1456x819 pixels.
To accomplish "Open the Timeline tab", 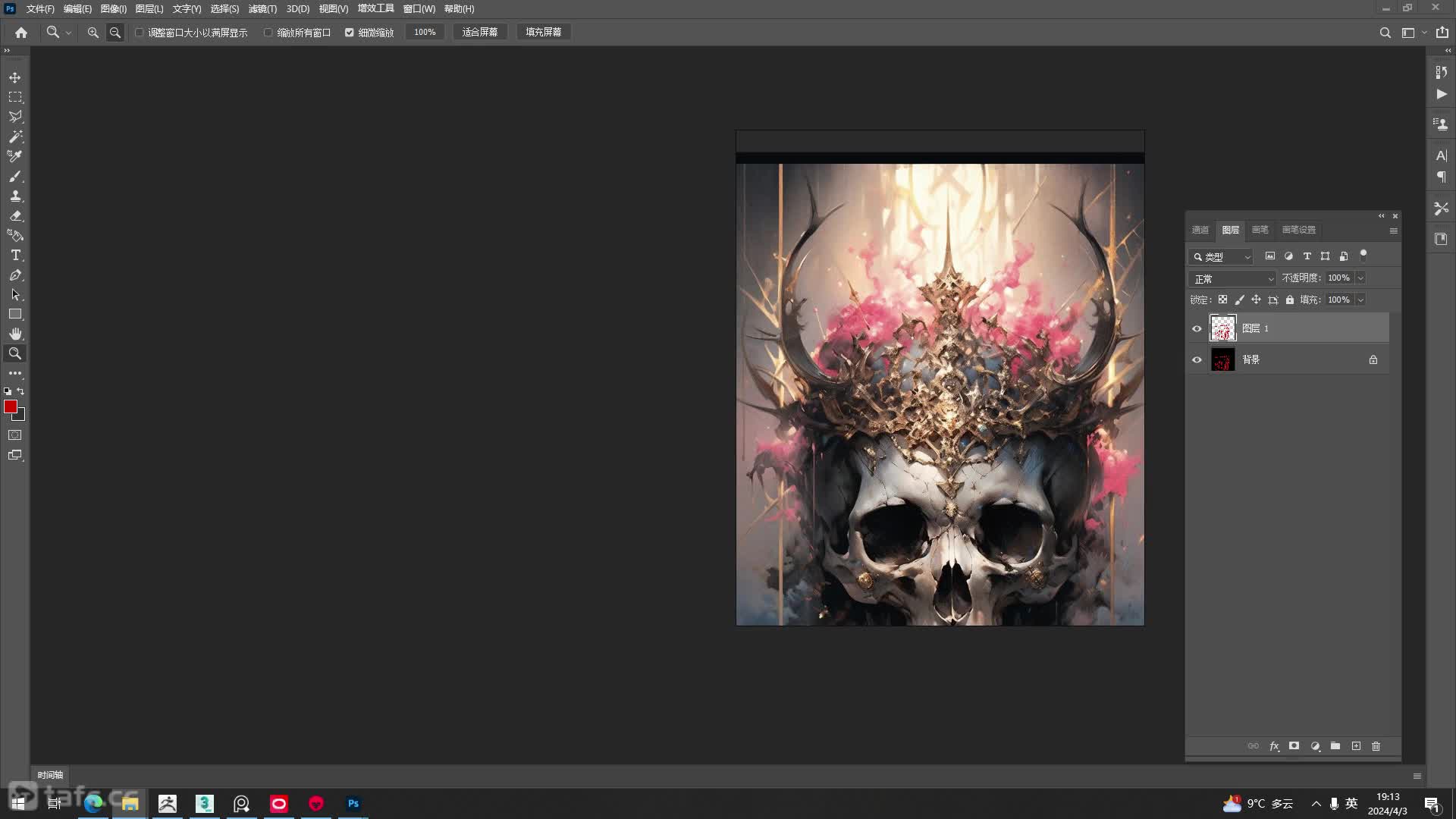I will (x=50, y=775).
